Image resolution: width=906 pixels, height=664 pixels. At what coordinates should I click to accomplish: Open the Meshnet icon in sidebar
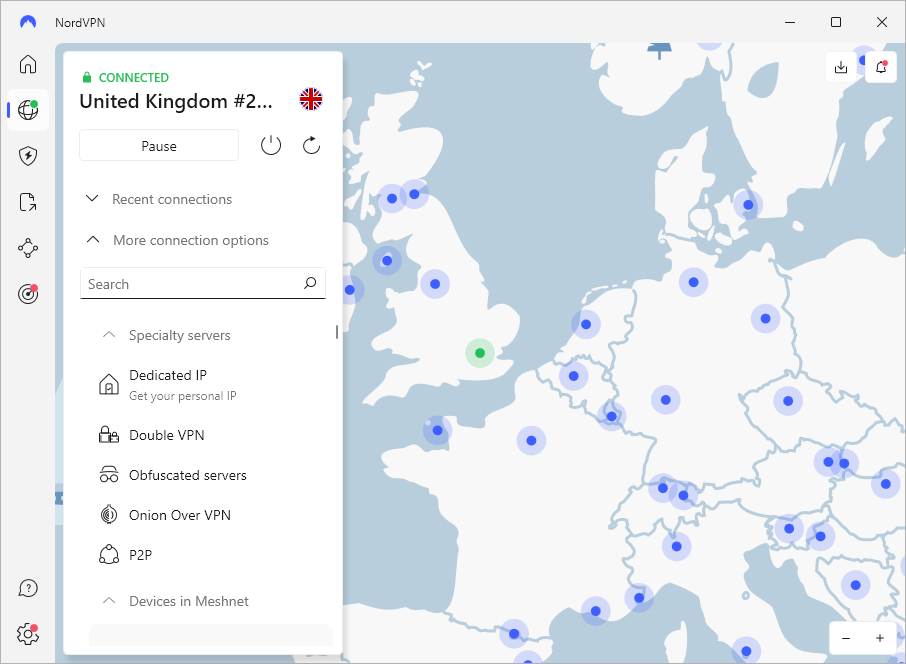28,248
